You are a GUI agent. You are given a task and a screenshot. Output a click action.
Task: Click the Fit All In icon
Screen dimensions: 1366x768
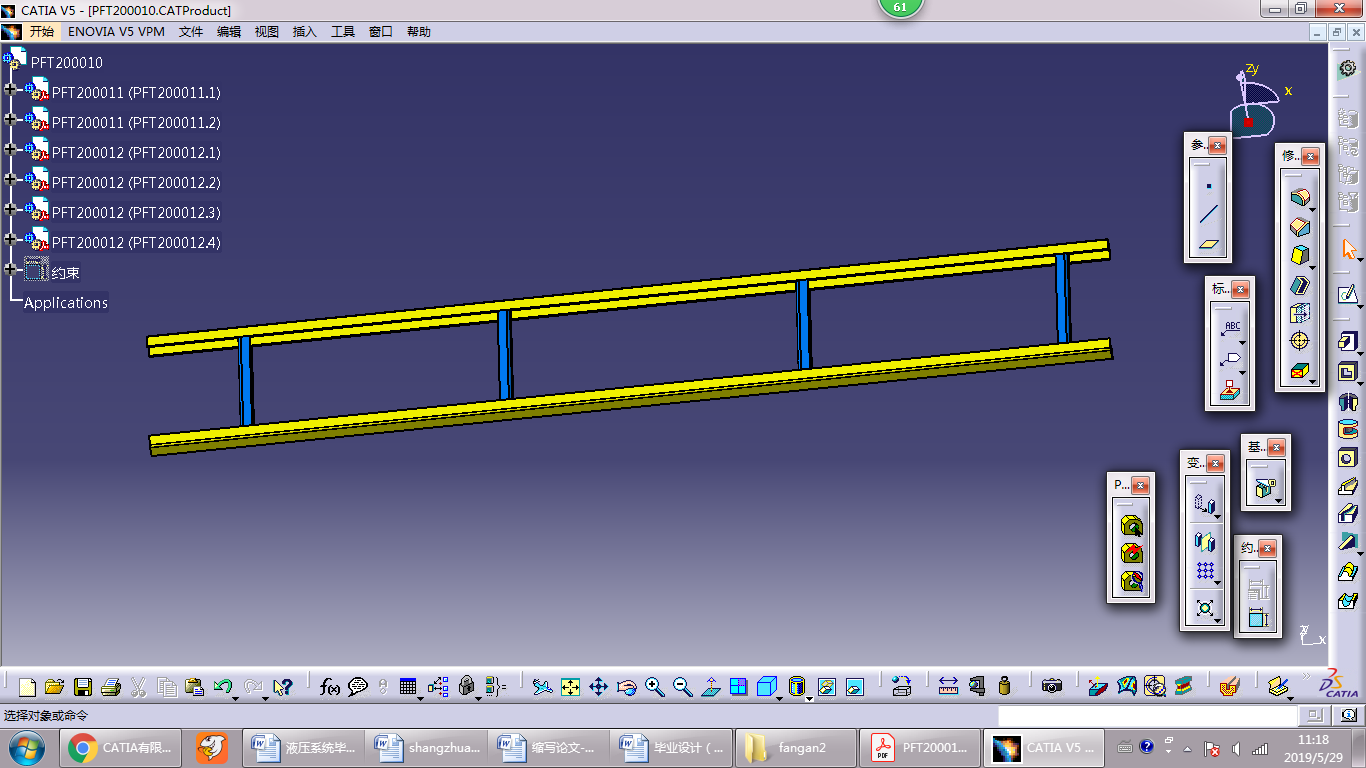click(570, 687)
